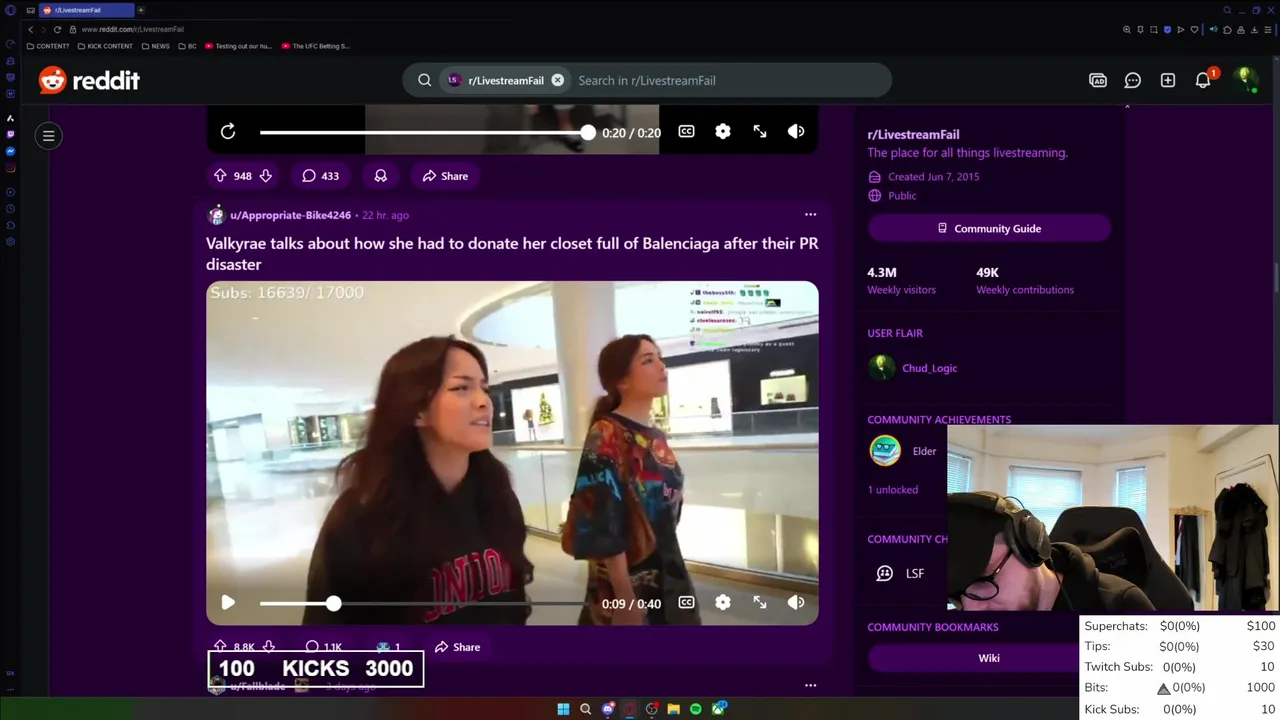Upvote the post with 948 votes

[x=220, y=176]
